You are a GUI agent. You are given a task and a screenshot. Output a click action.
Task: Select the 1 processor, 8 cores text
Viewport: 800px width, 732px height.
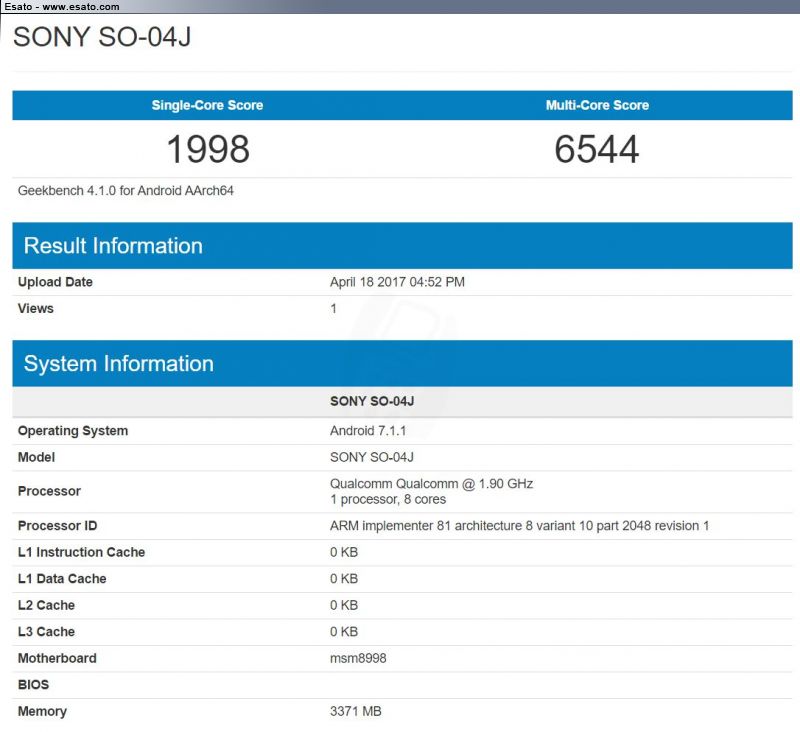tap(388, 499)
